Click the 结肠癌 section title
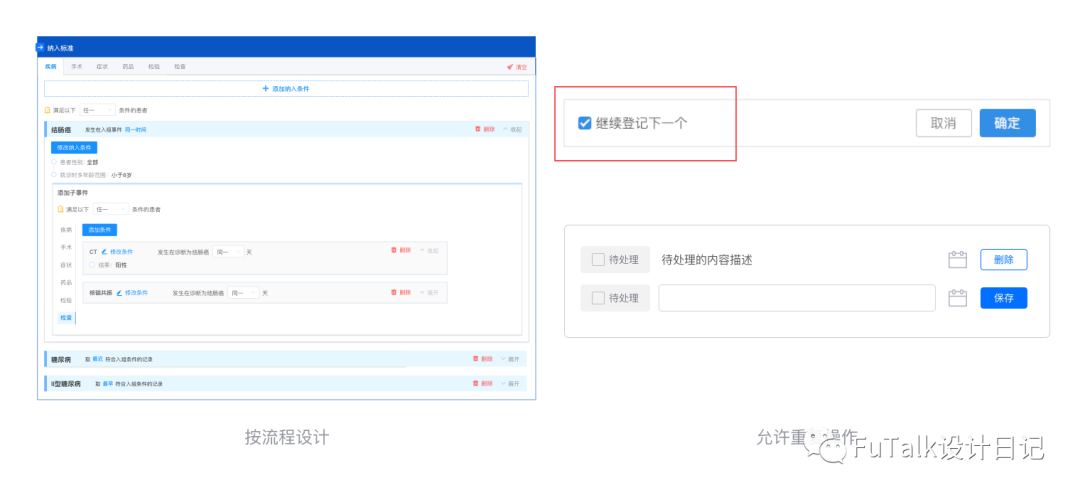The width and height of the screenshot is (1080, 495). coord(63,129)
